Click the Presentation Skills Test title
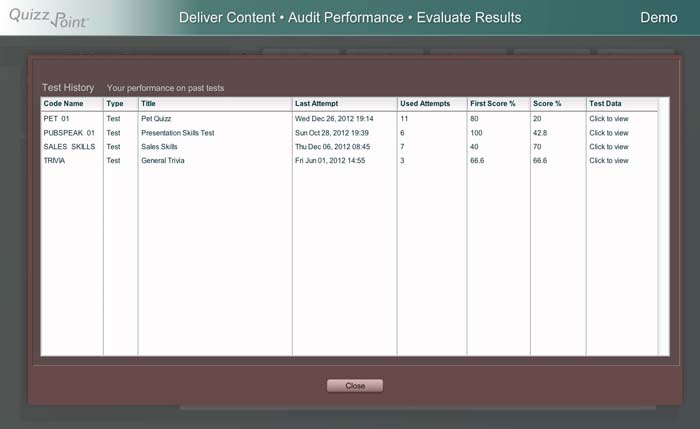The image size is (700, 429). point(178,133)
